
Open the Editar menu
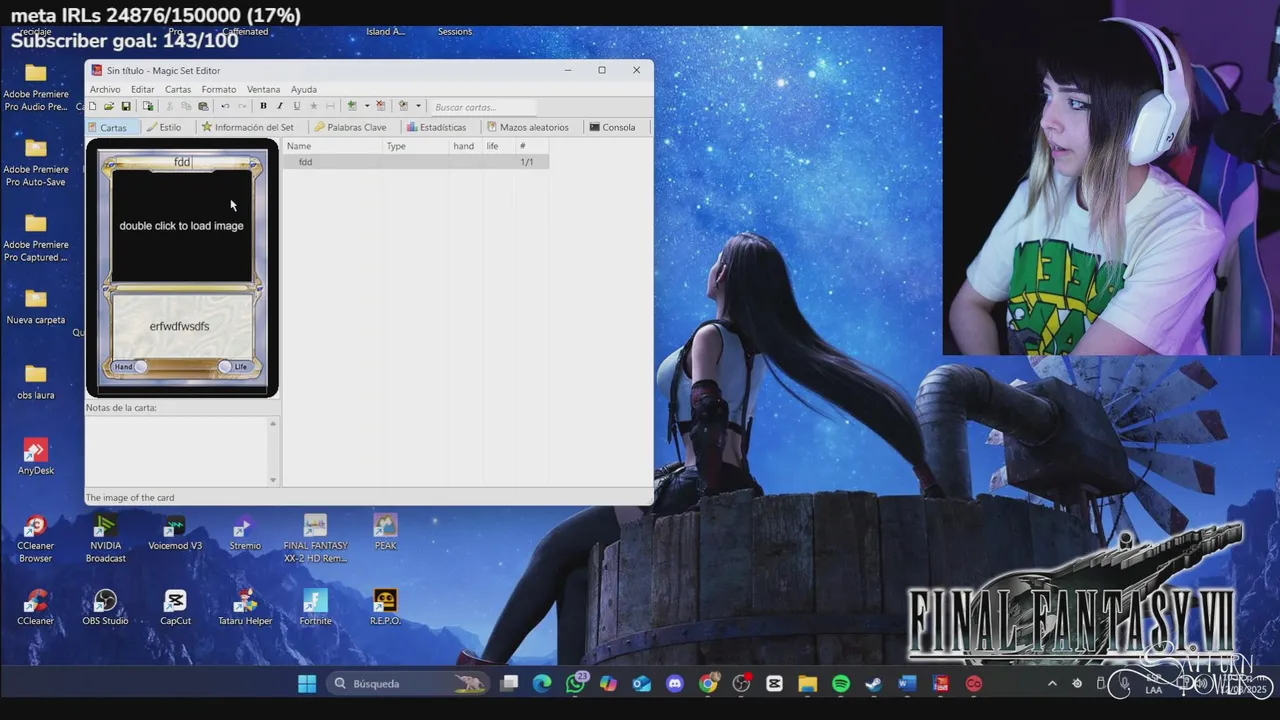(143, 89)
